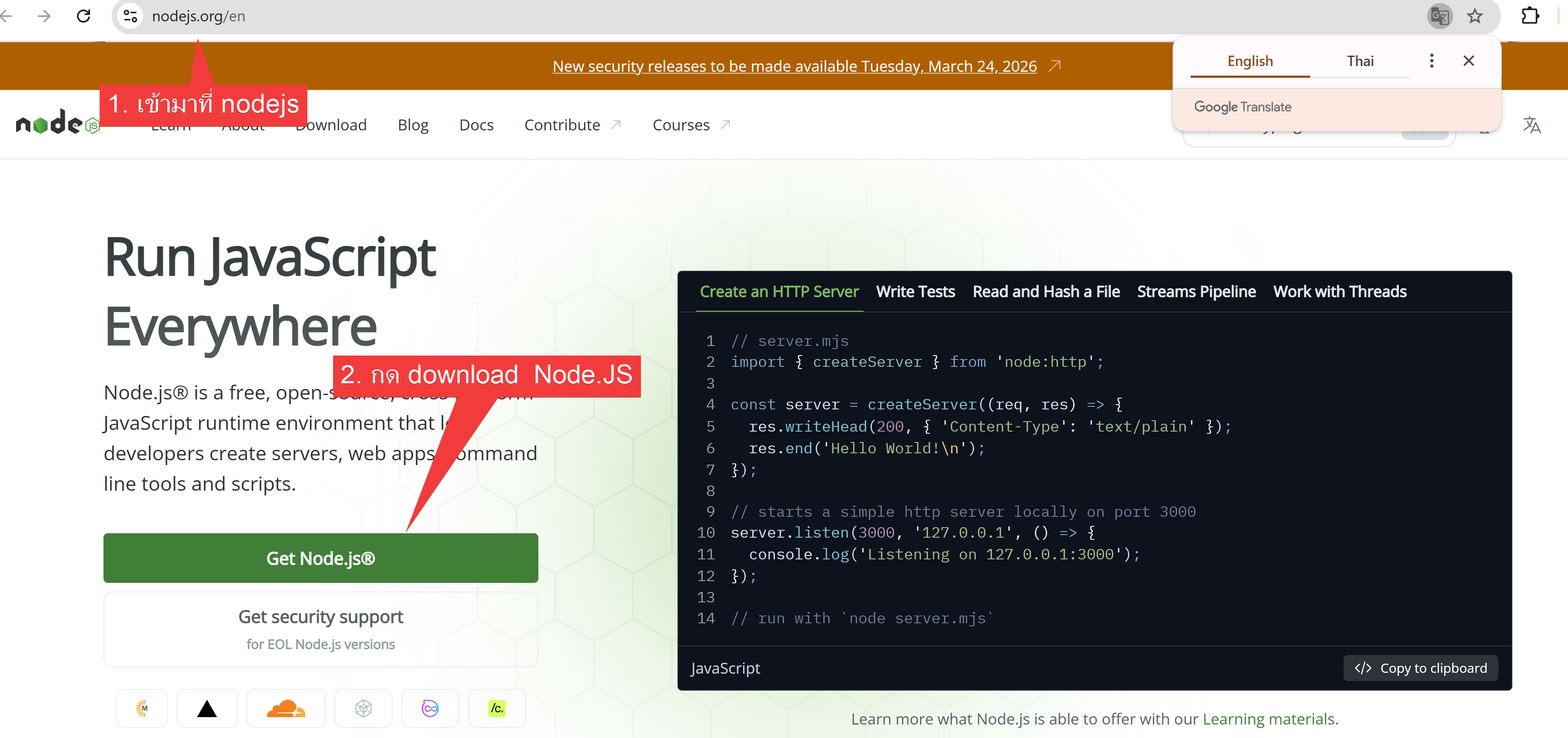Image resolution: width=1568 pixels, height=738 pixels.
Task: Click the forward navigation arrow
Action: [44, 17]
